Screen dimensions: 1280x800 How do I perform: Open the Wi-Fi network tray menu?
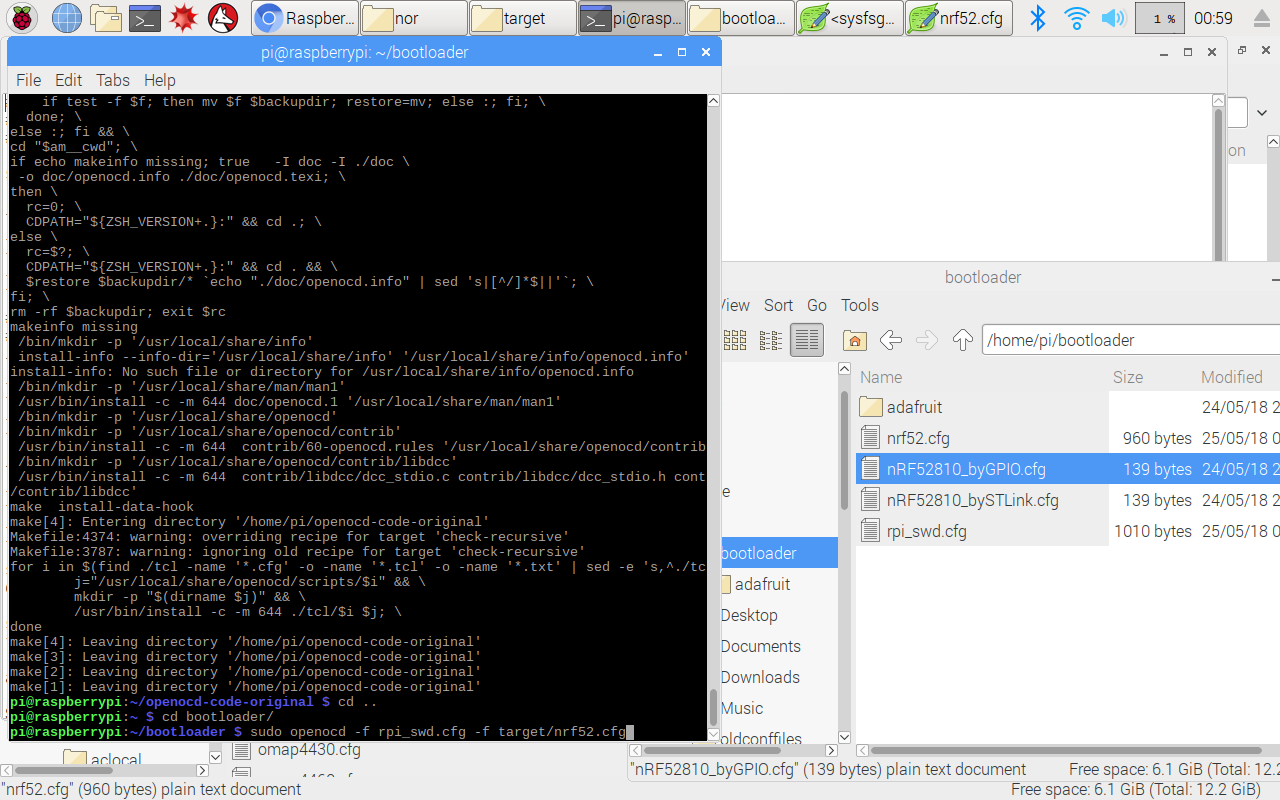click(1076, 18)
